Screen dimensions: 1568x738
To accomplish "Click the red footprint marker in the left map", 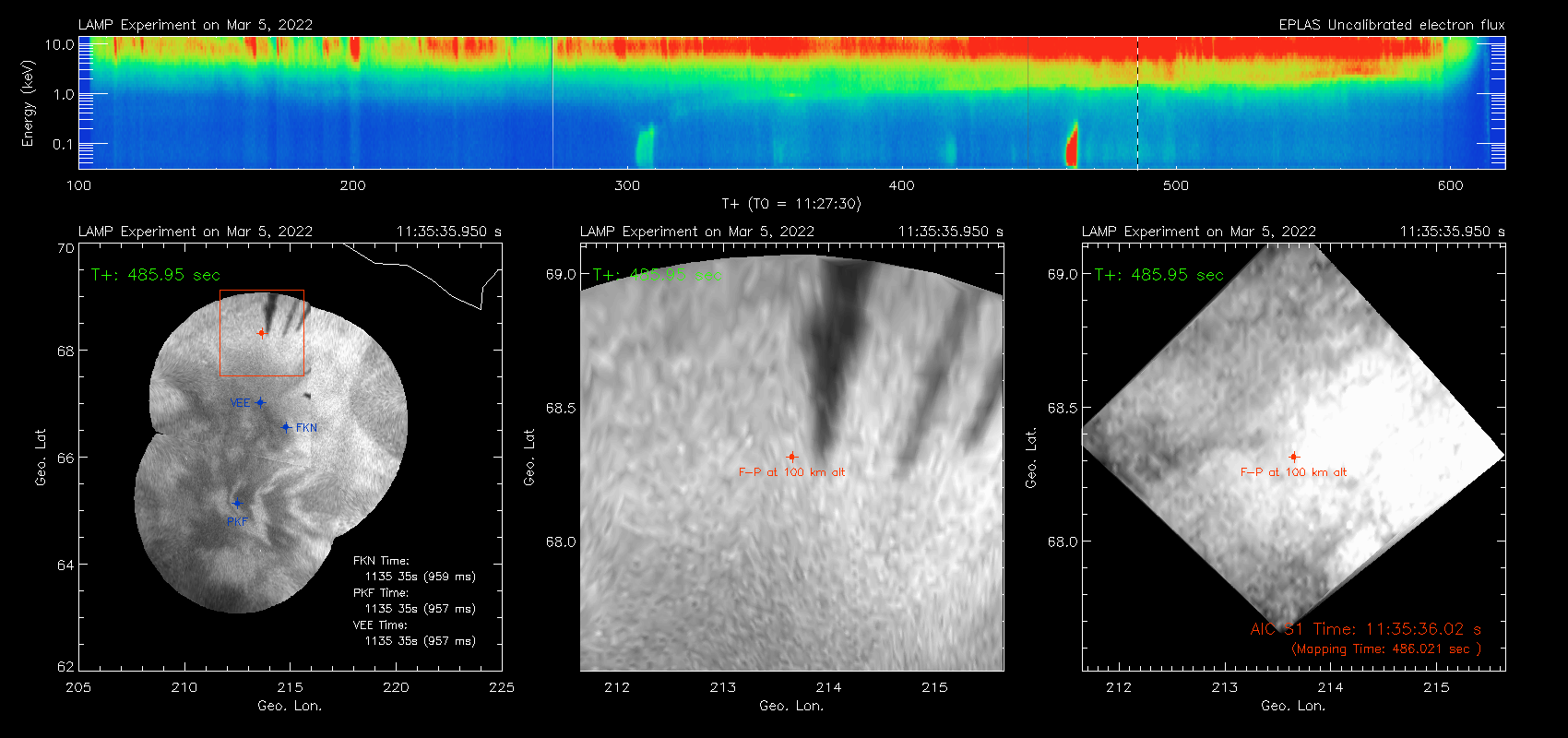I will coord(261,333).
